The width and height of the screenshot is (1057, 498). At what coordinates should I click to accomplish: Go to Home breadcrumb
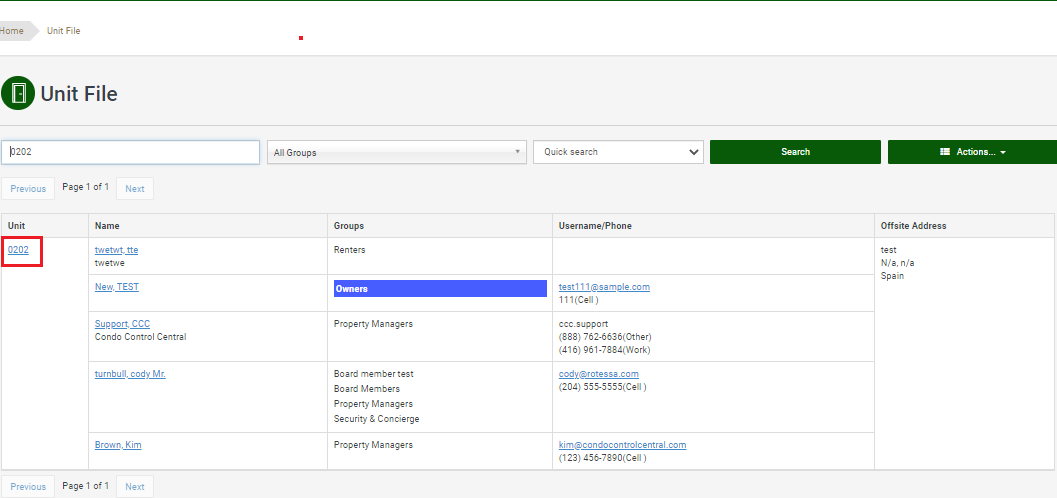click(12, 31)
